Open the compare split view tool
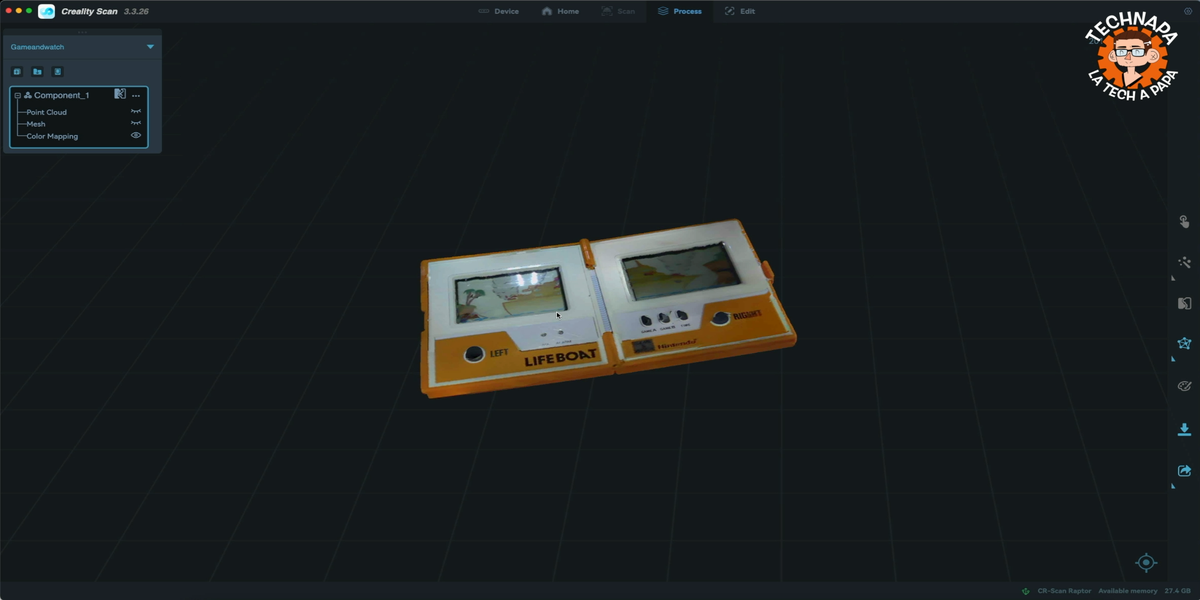The image size is (1200, 600). (x=1184, y=303)
